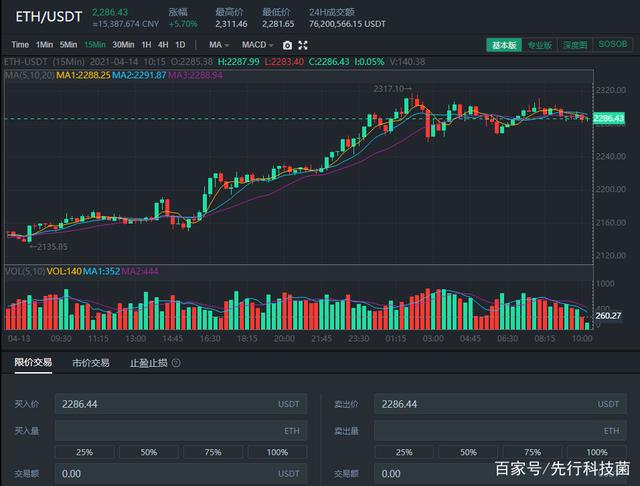Expand chart to fullscreen
640x486 pixels.
click(303, 45)
